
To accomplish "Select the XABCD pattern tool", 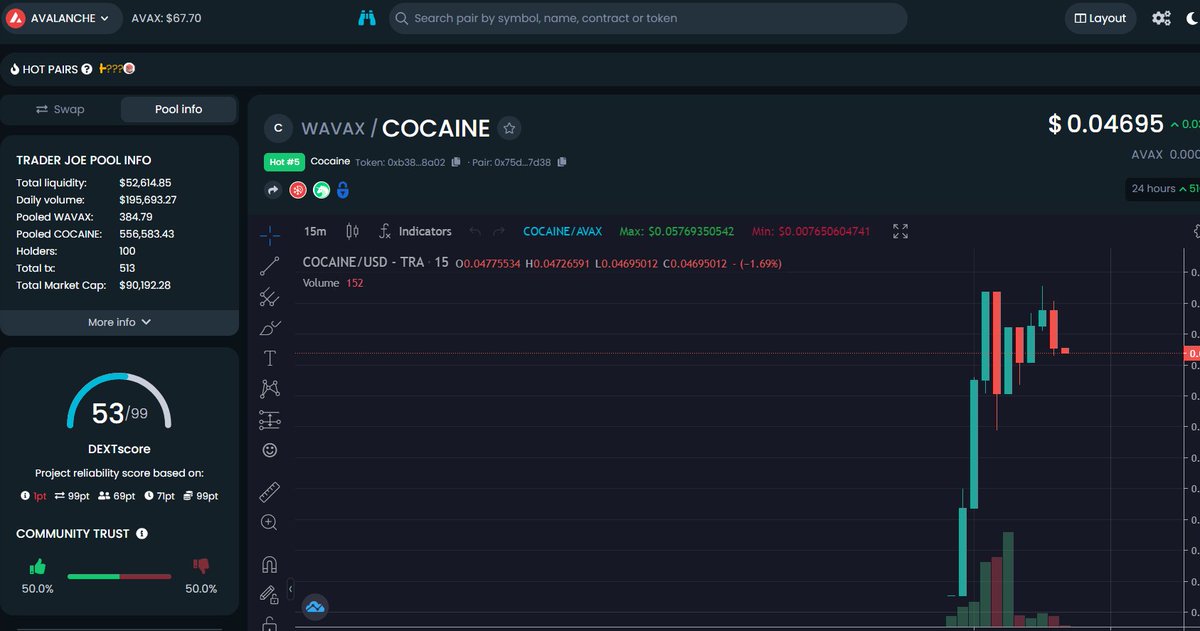I will (269, 388).
